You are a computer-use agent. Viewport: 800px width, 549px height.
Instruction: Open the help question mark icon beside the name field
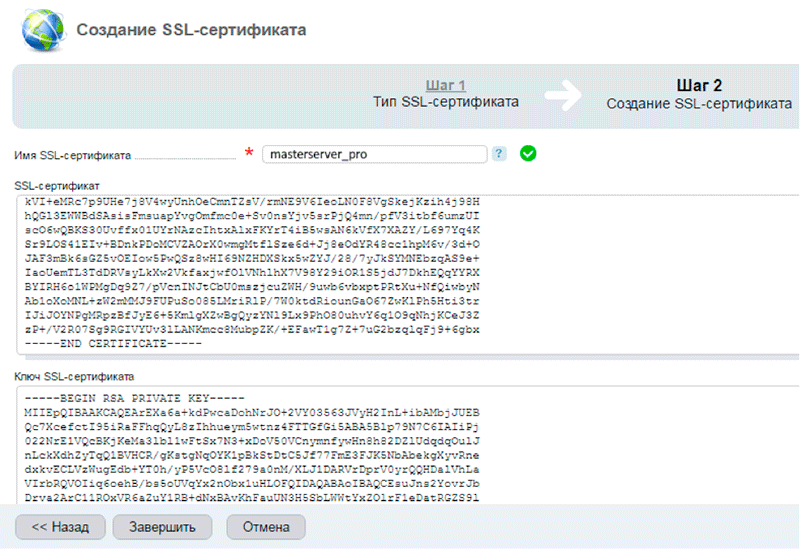coord(499,154)
